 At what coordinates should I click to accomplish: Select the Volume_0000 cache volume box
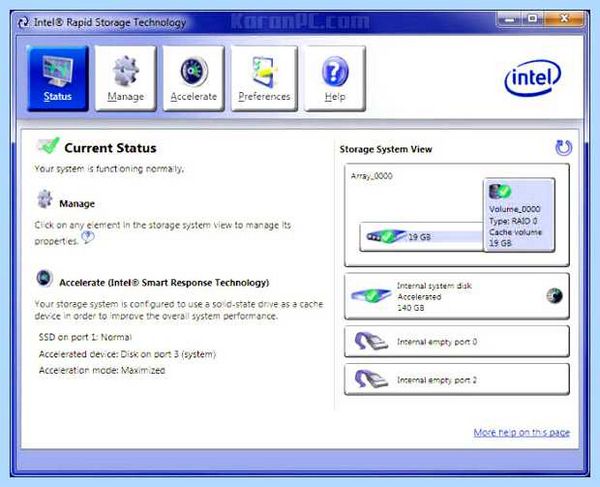point(519,215)
